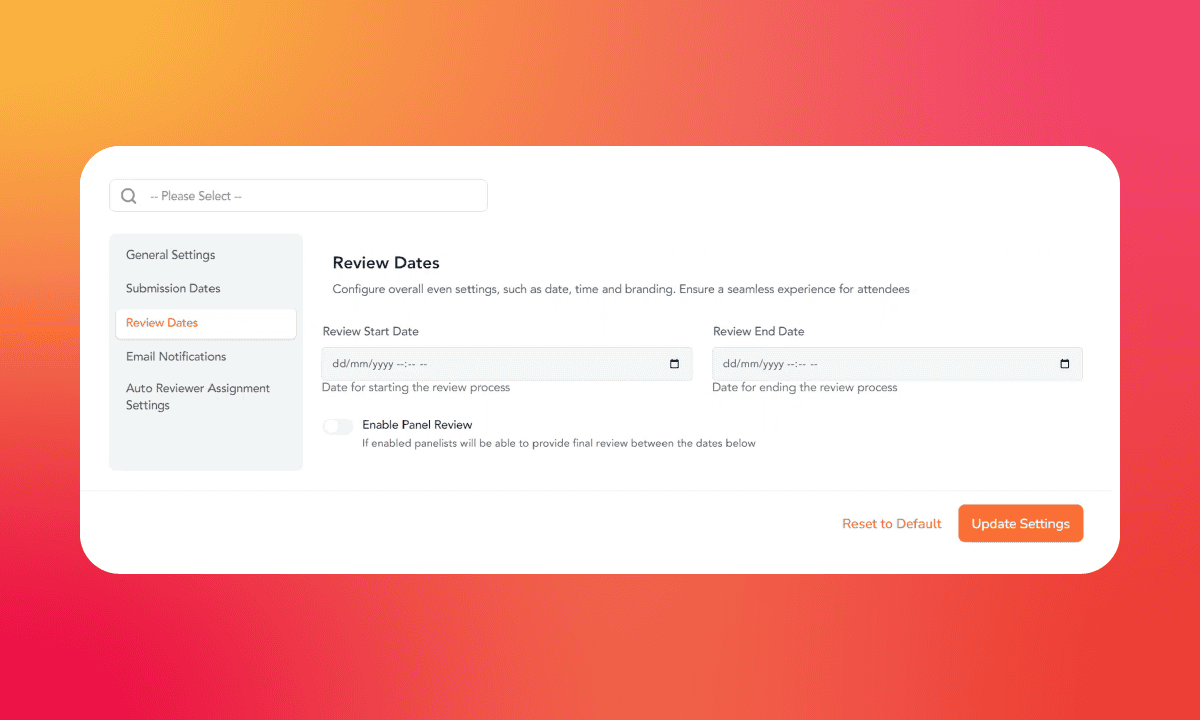Screen dimensions: 1200x720
Task: Open calendar picker for Review Start Date
Action: click(675, 364)
